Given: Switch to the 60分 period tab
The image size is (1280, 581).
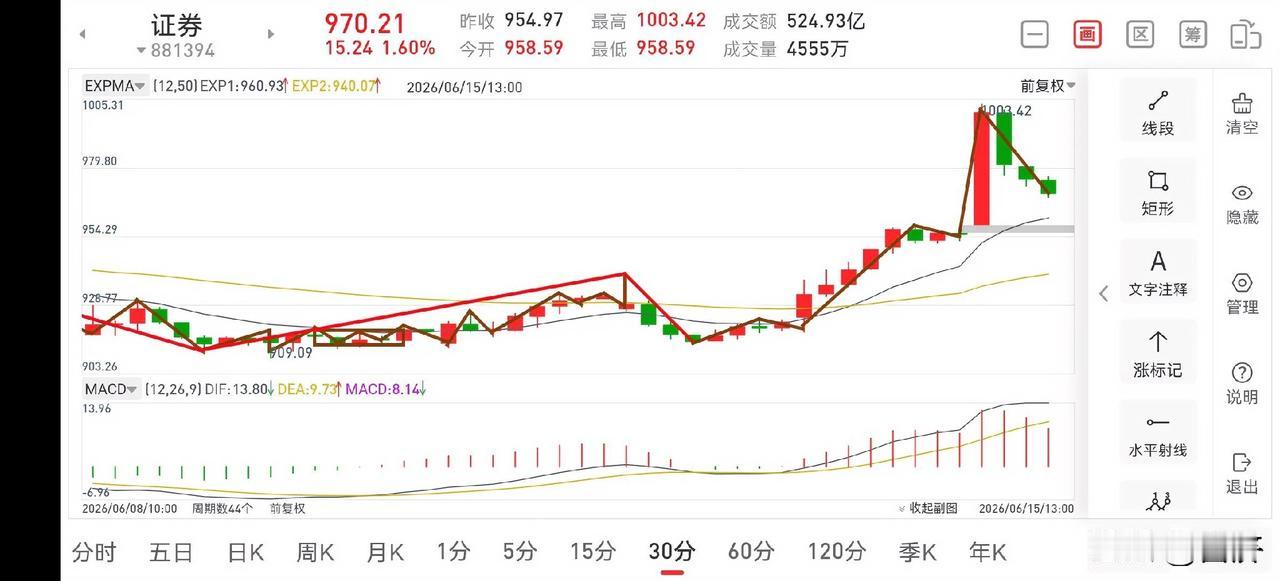Looking at the screenshot, I should [751, 551].
